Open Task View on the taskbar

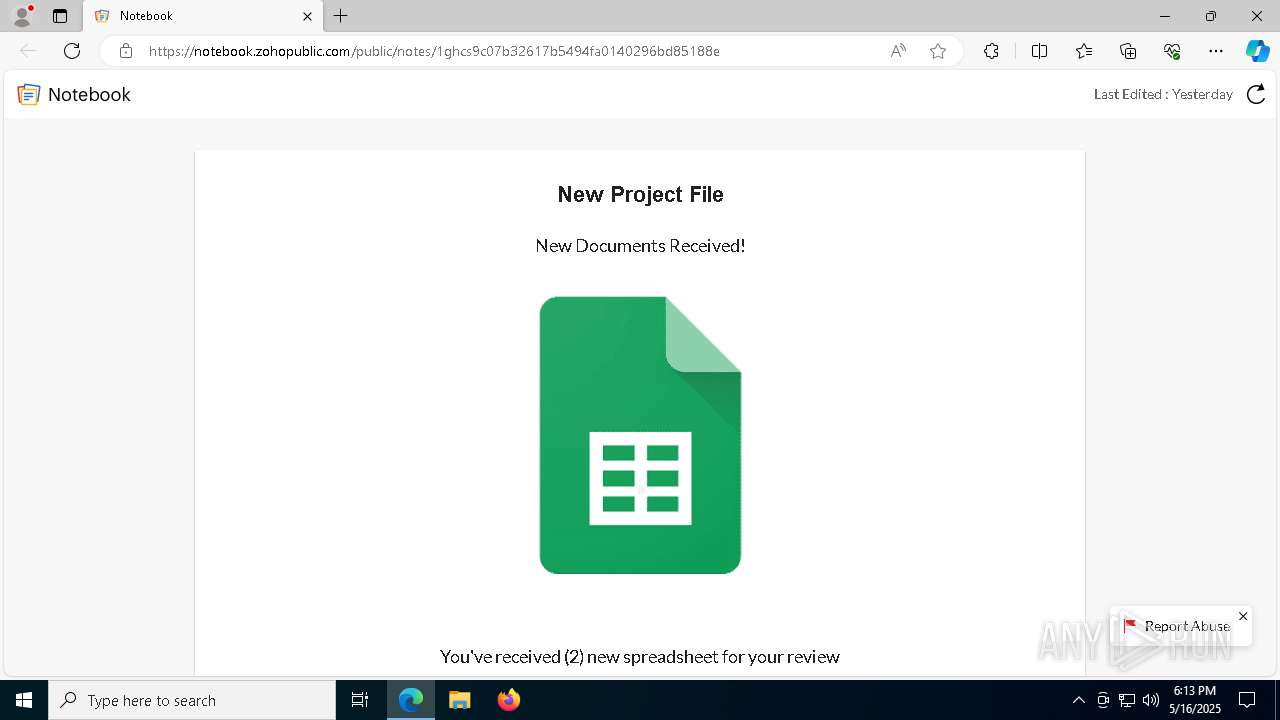[360, 700]
